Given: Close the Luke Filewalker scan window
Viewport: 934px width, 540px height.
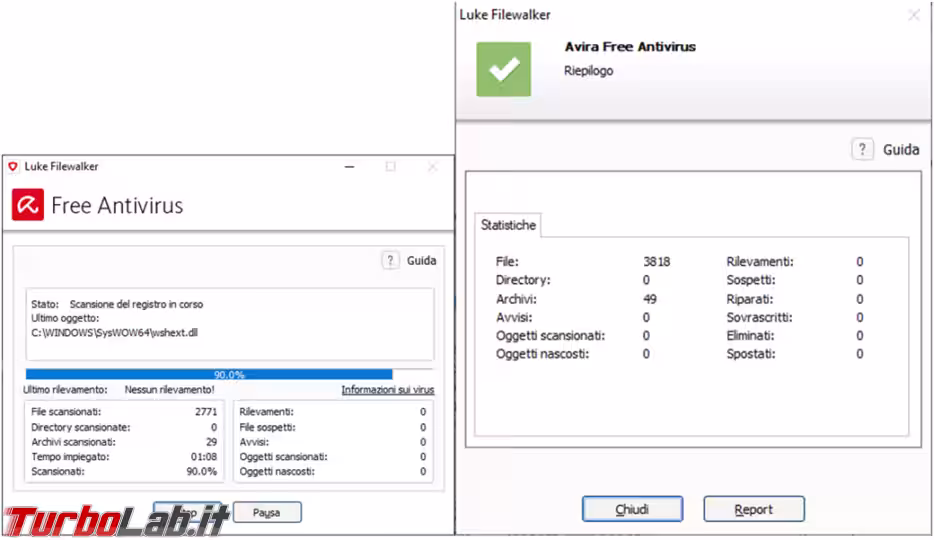Looking at the screenshot, I should [432, 167].
